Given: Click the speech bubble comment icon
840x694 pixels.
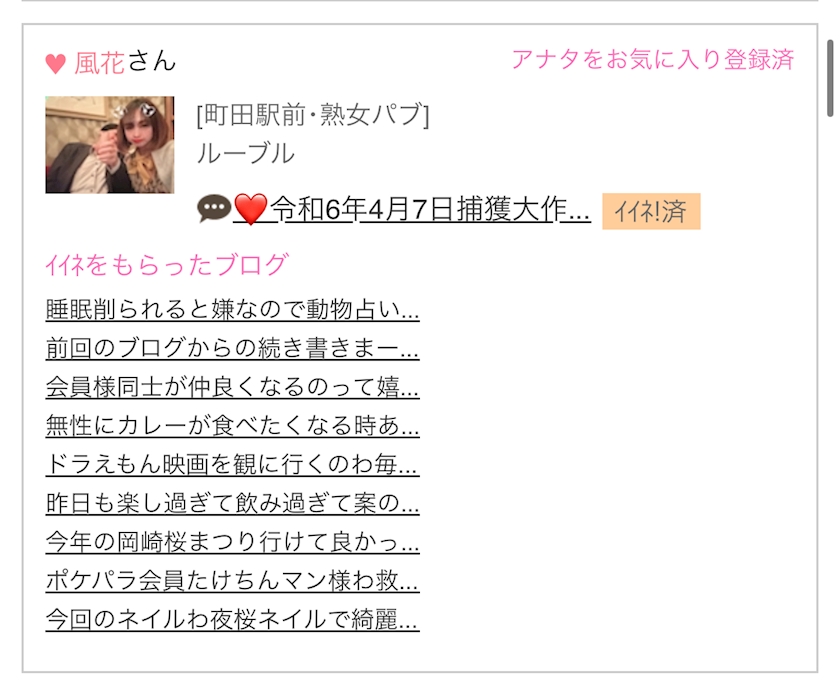Looking at the screenshot, I should point(214,208).
